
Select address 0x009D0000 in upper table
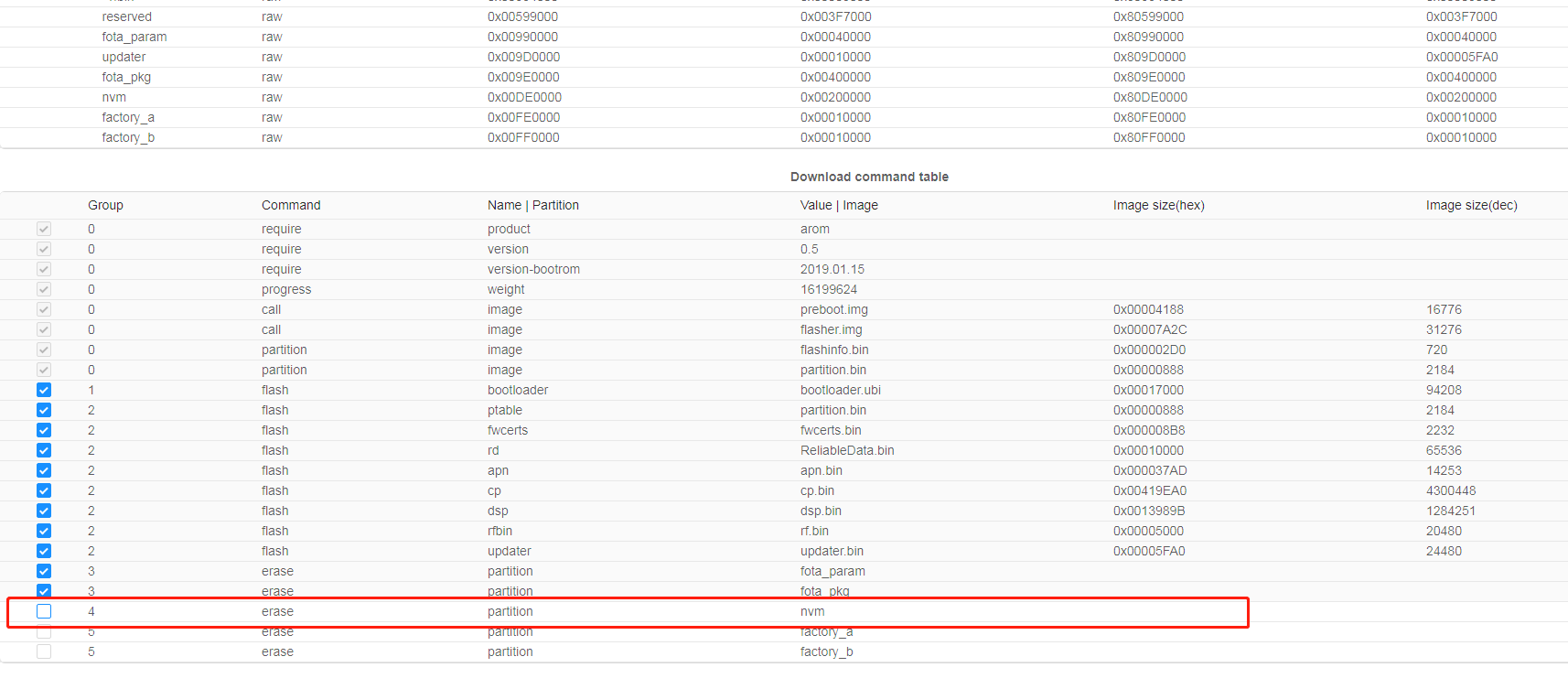tap(523, 57)
